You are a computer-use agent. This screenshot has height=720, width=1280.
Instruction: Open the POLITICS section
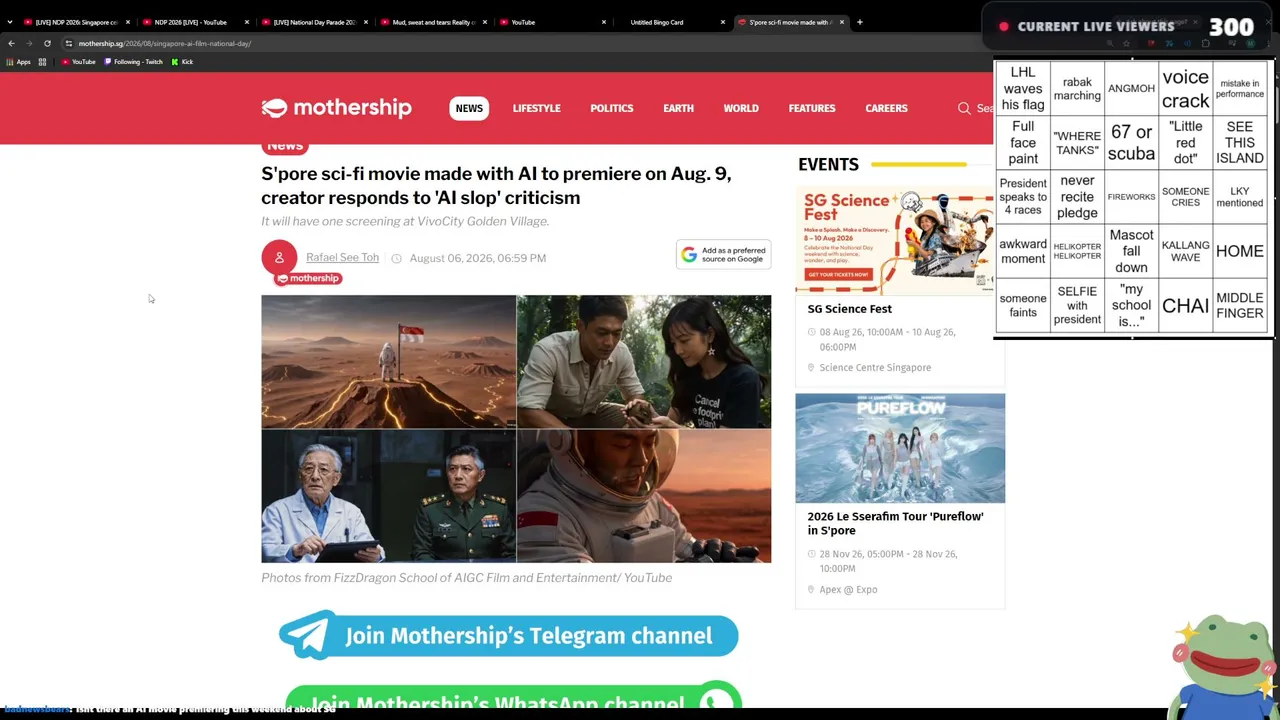point(612,108)
